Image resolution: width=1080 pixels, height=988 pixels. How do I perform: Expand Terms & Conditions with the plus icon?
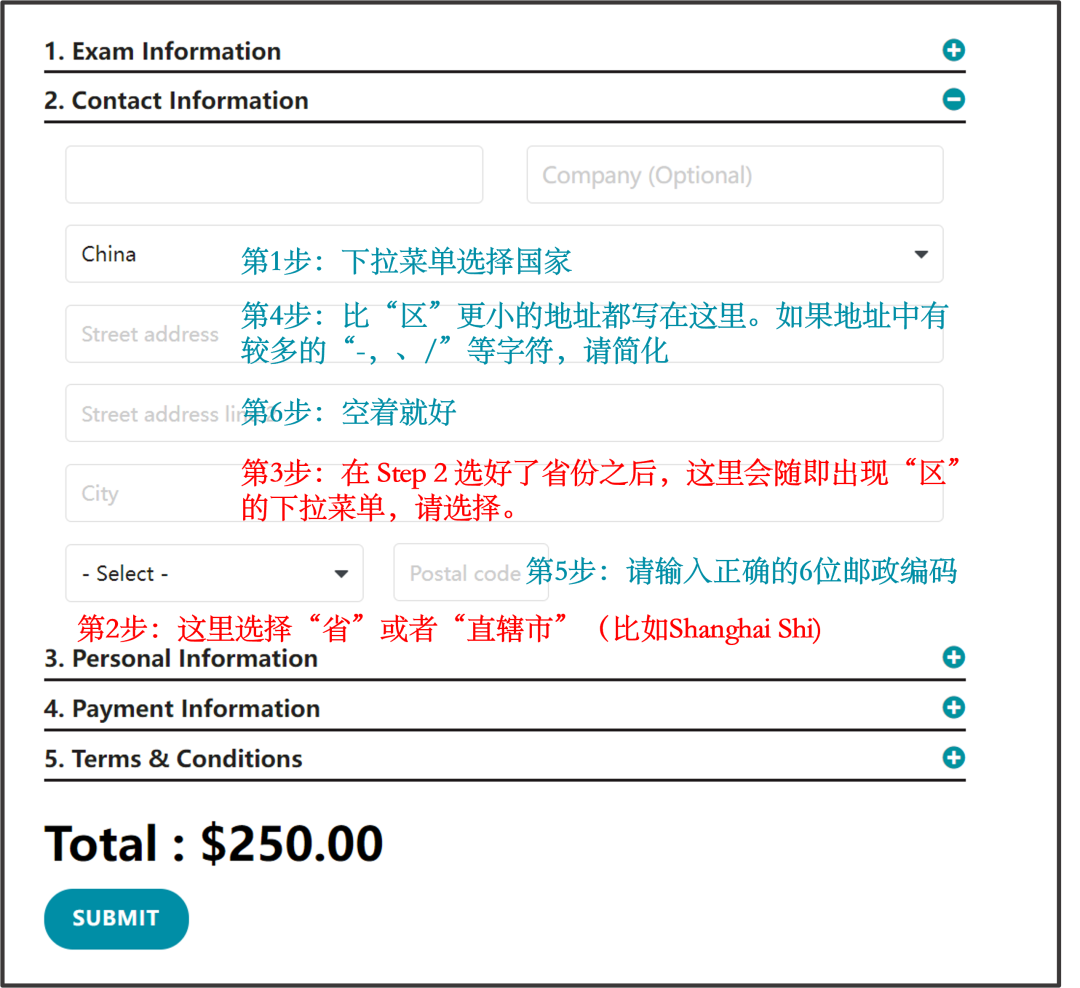click(x=953, y=758)
